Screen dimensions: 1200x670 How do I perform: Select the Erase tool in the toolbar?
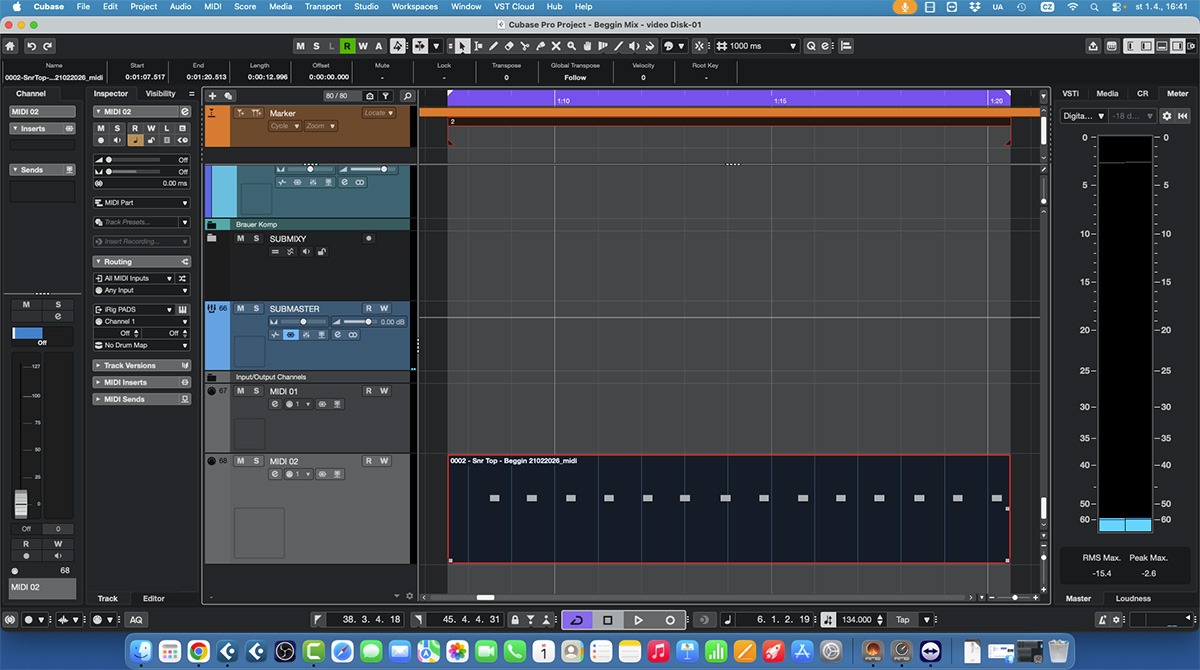[509, 46]
